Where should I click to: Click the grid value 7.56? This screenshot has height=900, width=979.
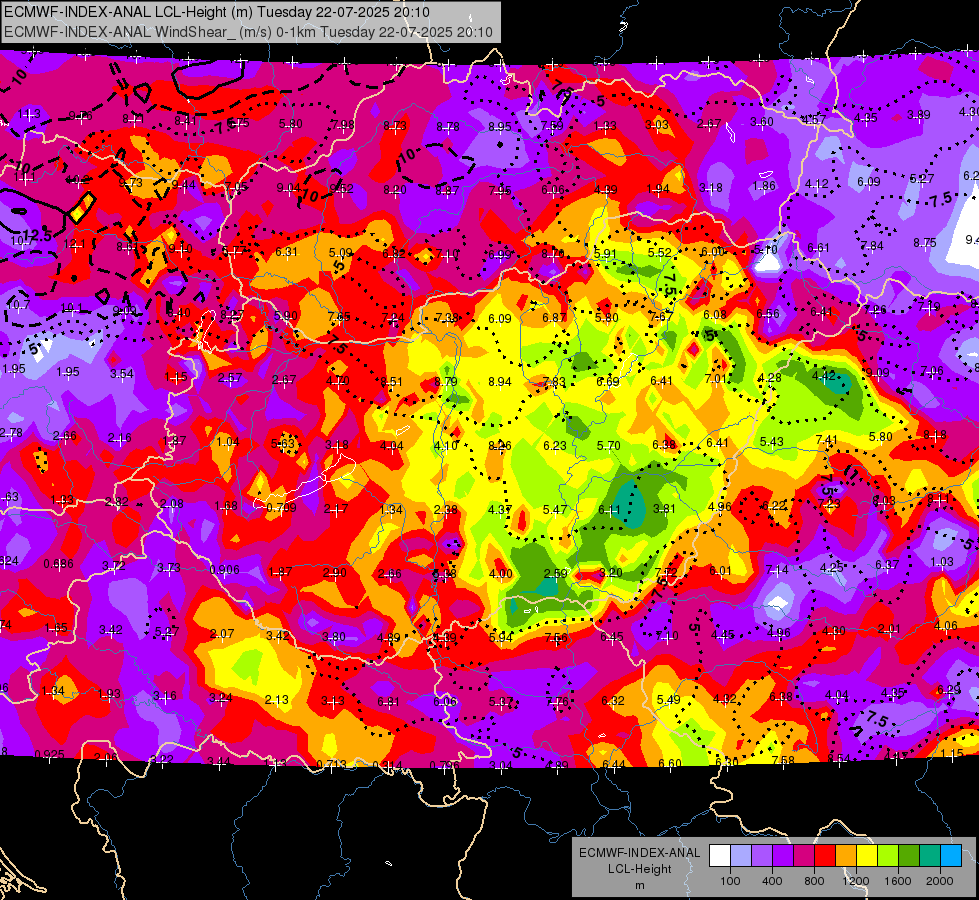[x=556, y=638]
